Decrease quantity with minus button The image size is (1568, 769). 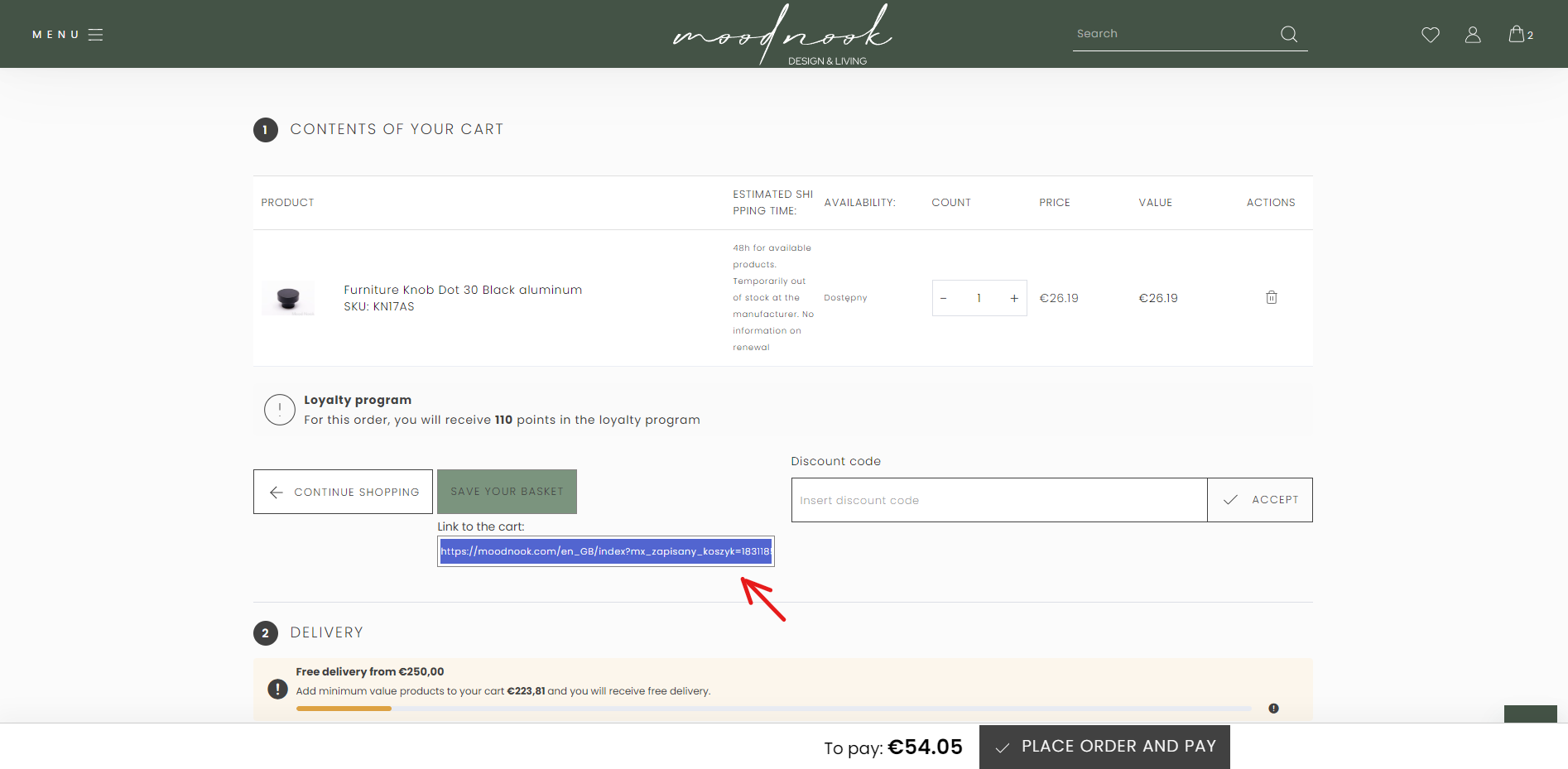[944, 299]
